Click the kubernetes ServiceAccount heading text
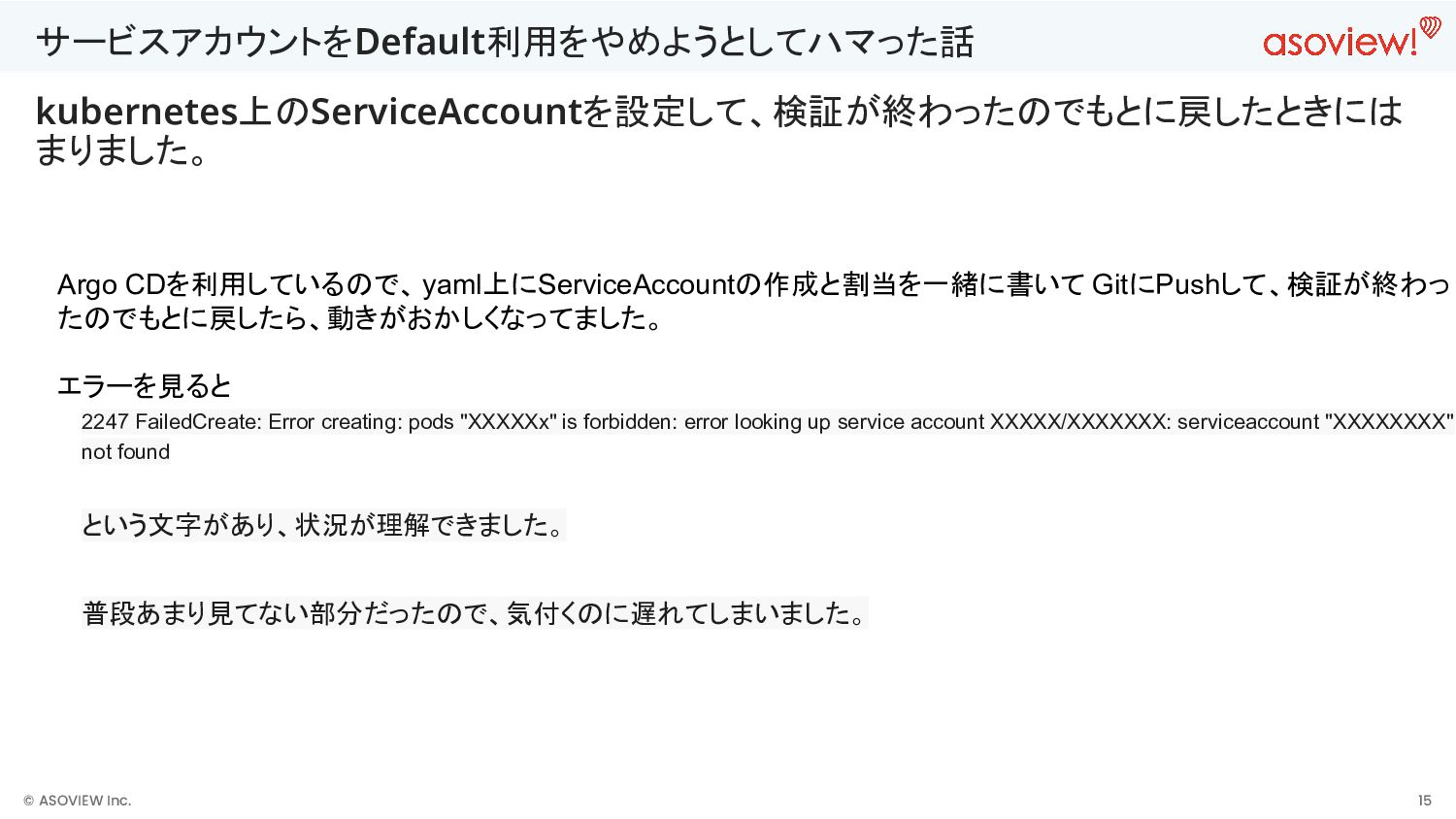Screen dimensions: 1456x819 tap(718, 131)
